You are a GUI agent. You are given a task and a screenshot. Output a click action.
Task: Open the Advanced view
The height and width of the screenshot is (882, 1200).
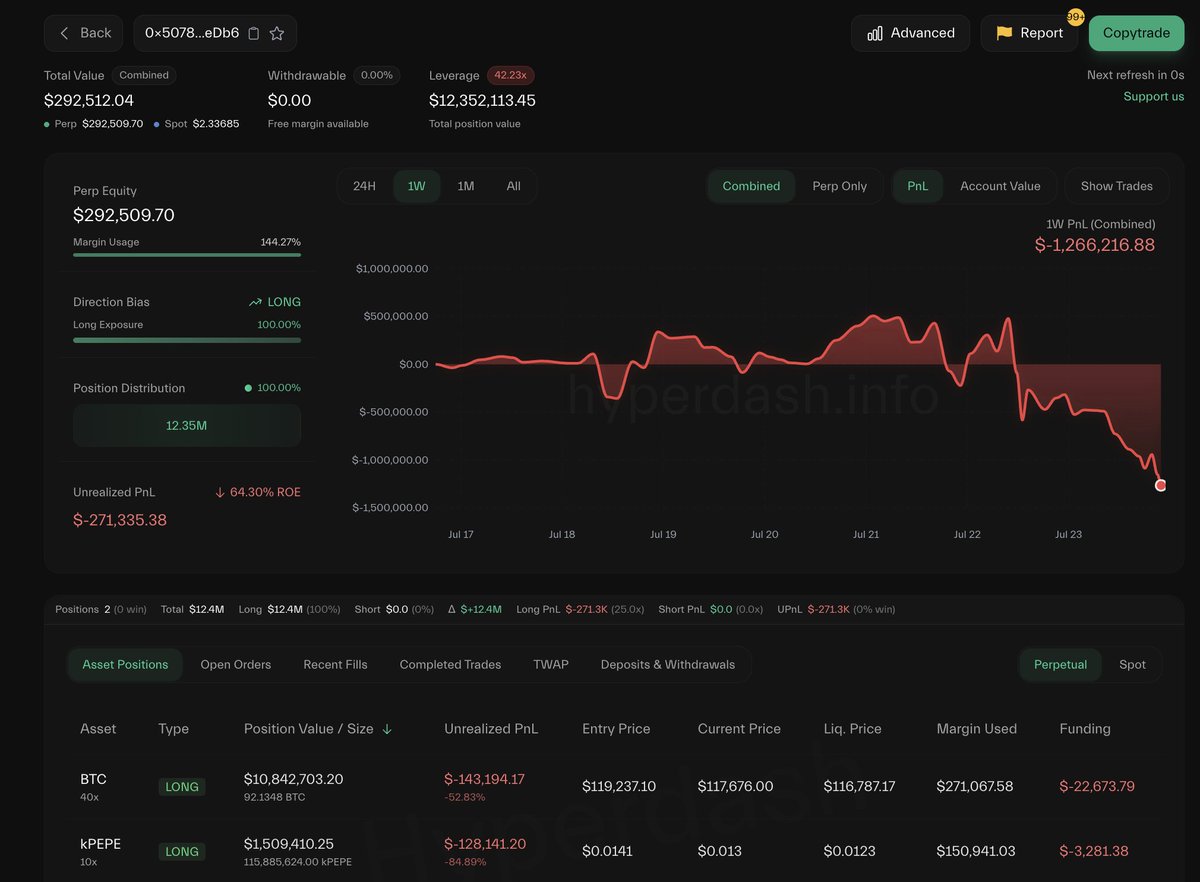[911, 33]
